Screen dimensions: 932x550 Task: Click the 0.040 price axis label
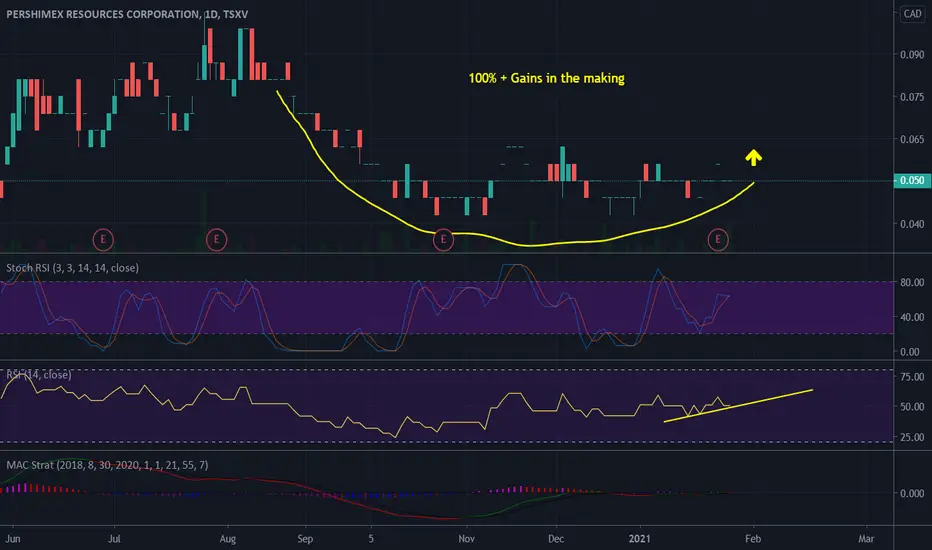coord(912,224)
